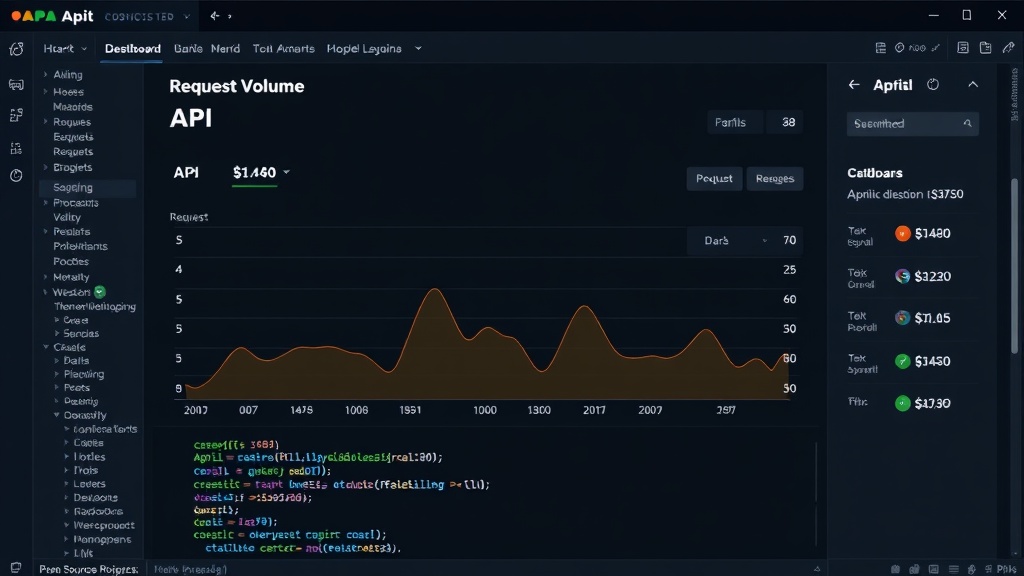
Task: Open the Toil Amarts tab
Action: [283, 48]
